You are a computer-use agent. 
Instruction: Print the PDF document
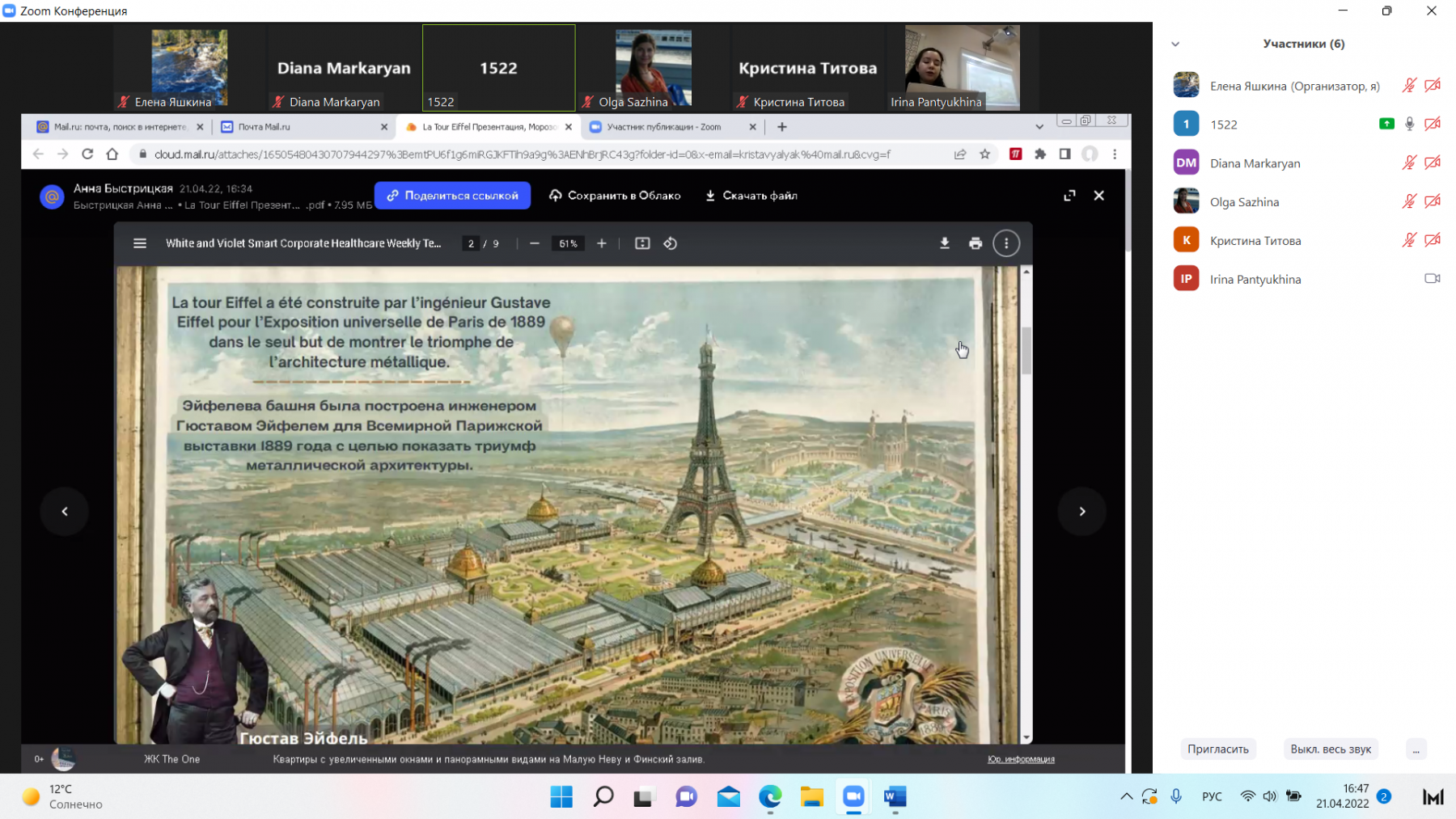pos(976,243)
